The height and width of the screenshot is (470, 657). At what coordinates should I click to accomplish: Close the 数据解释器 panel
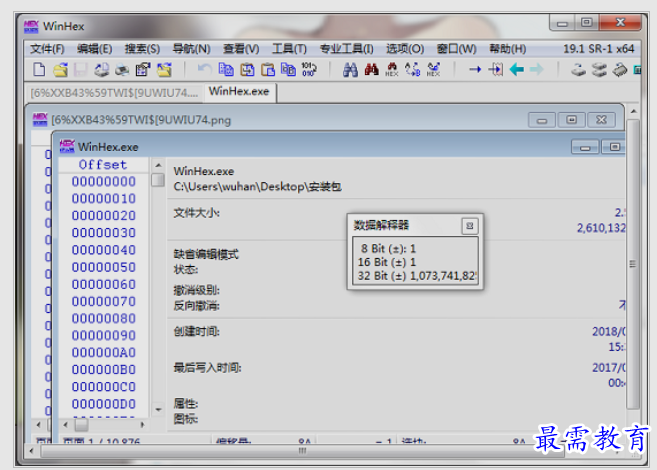pos(470,226)
